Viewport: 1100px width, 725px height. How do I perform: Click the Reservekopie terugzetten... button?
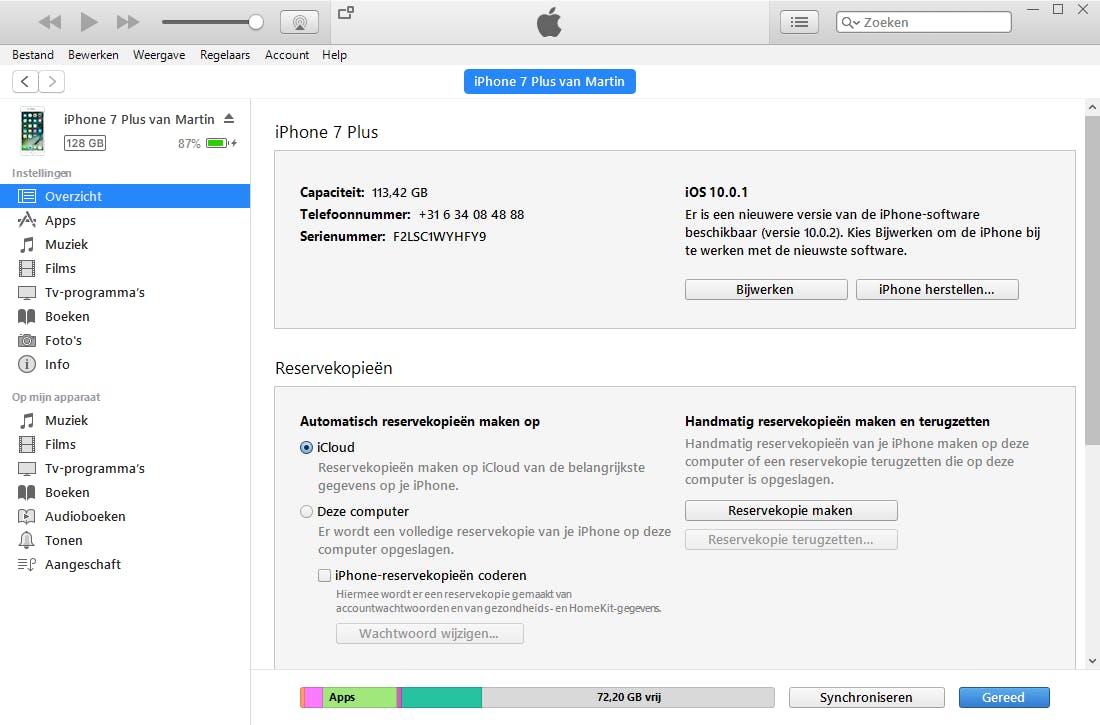pos(791,540)
